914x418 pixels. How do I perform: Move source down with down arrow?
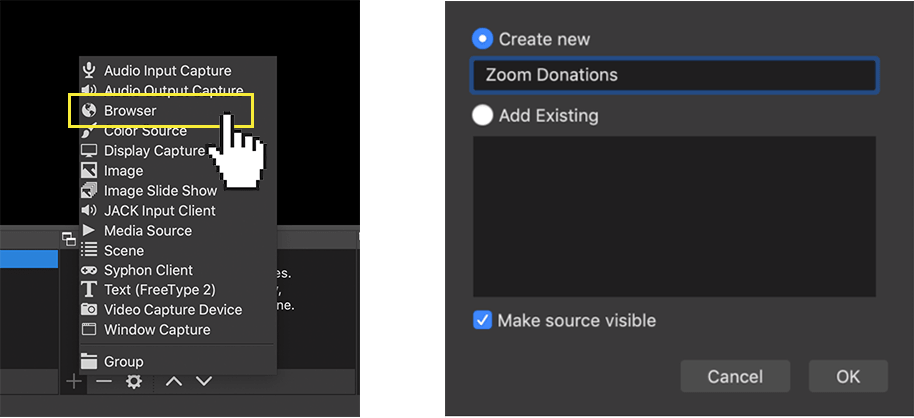[x=204, y=381]
